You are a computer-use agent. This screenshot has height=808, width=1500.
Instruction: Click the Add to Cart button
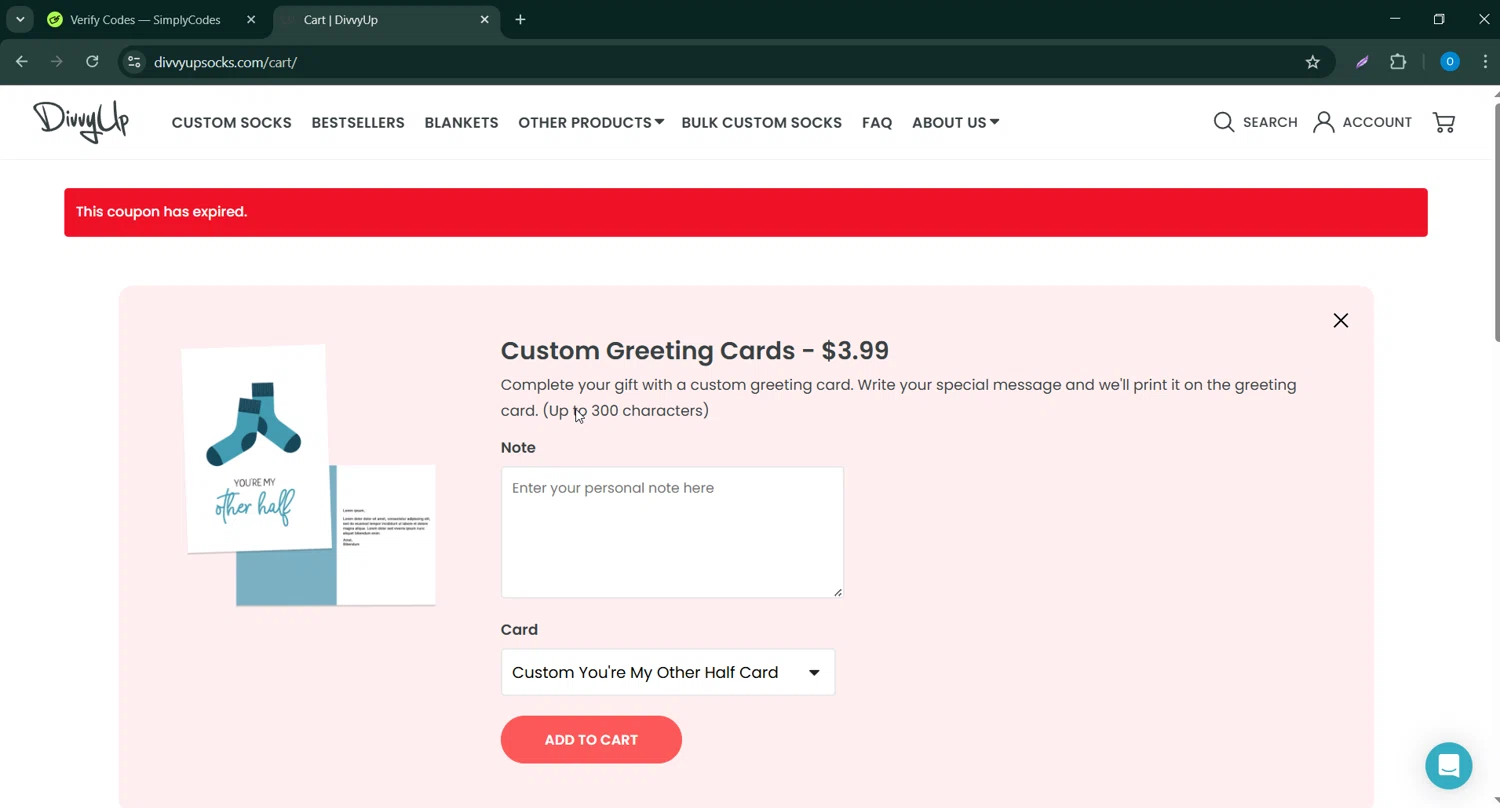click(591, 739)
